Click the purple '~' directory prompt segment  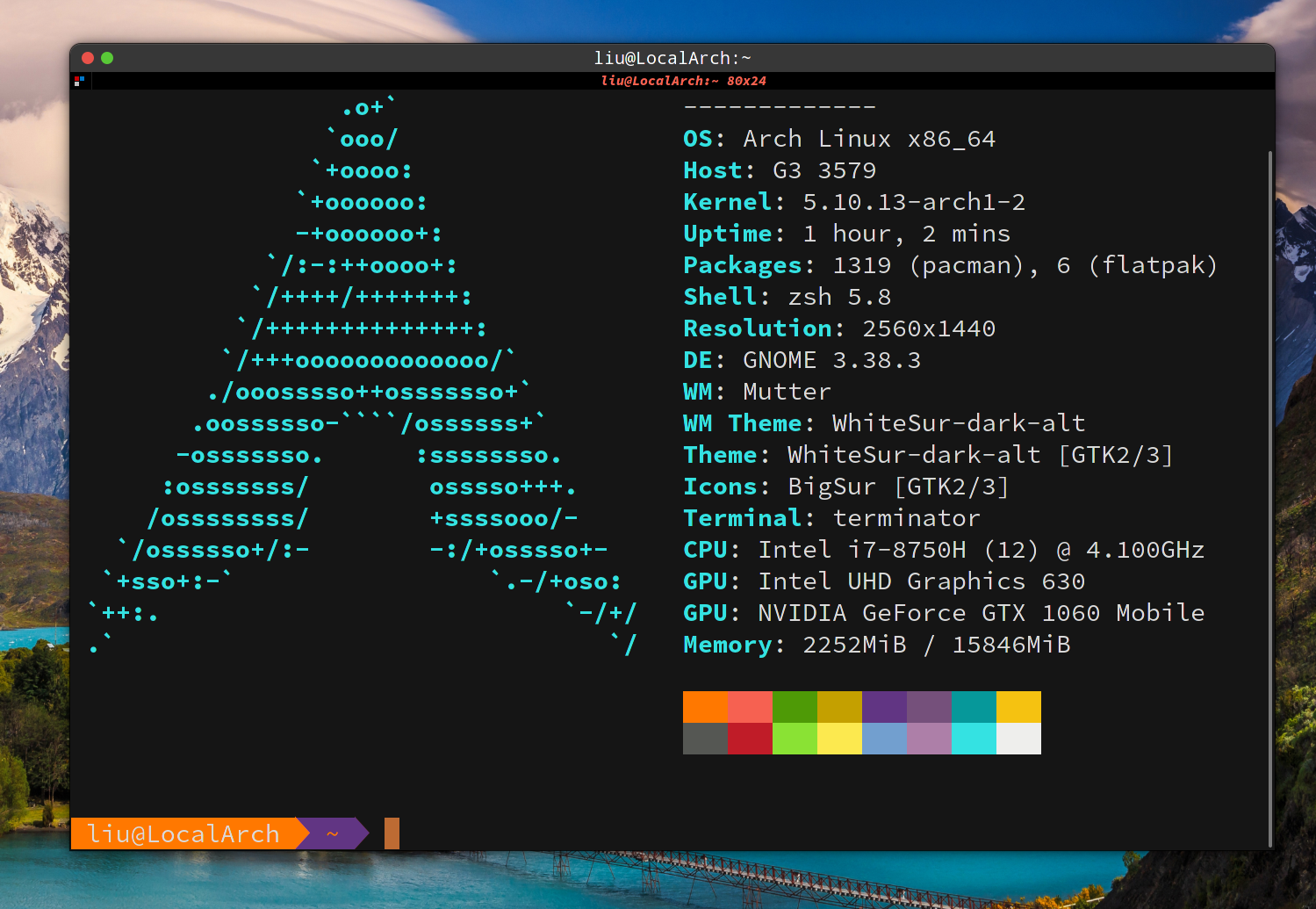coord(333,833)
